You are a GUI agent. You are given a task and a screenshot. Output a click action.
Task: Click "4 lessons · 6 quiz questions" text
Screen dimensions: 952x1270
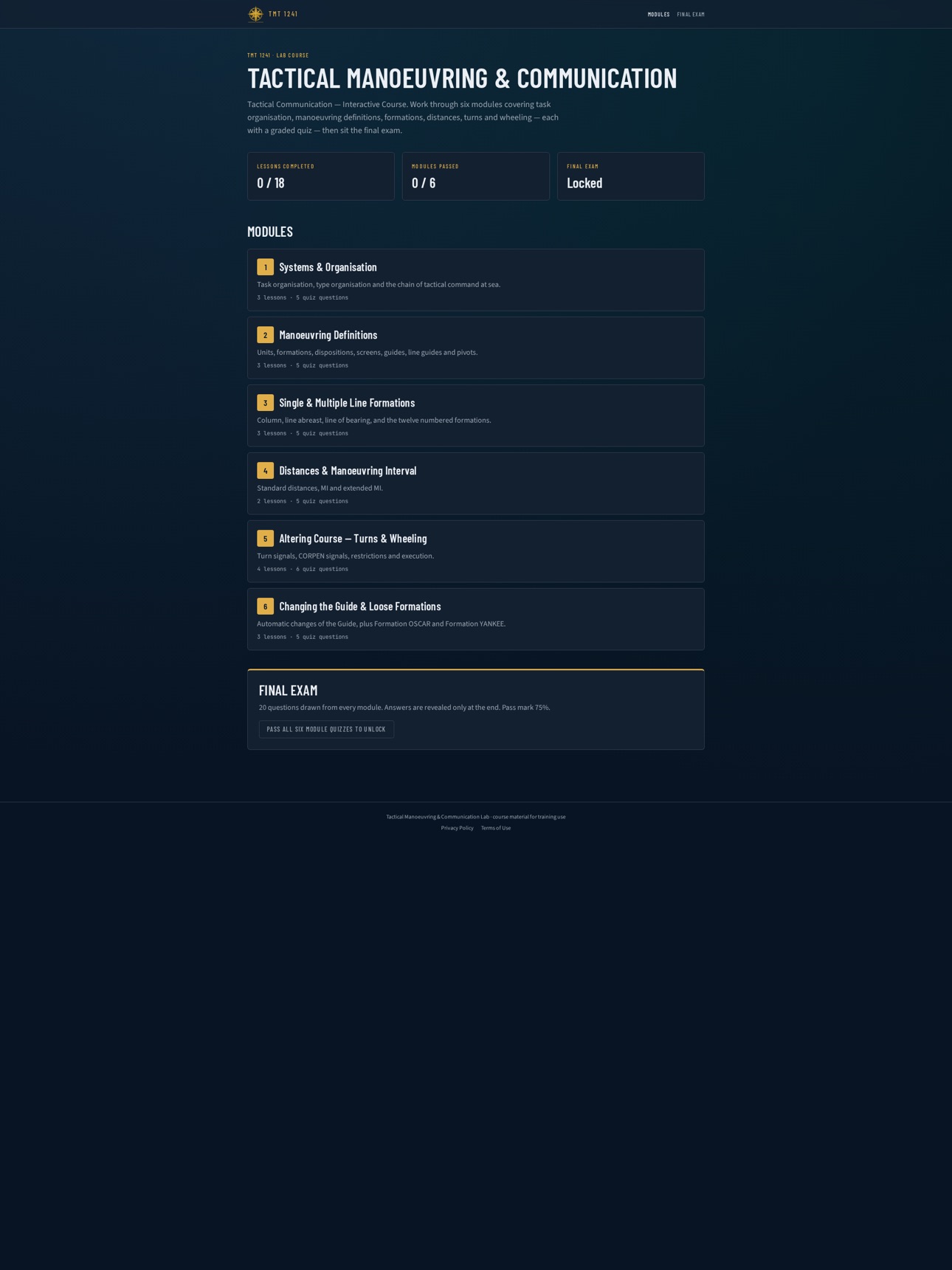[303, 569]
